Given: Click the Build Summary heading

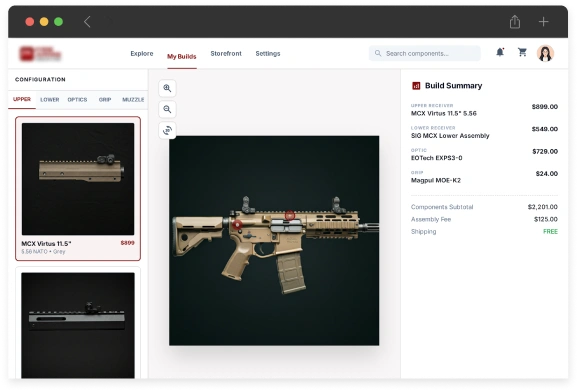Looking at the screenshot, I should (x=453, y=86).
